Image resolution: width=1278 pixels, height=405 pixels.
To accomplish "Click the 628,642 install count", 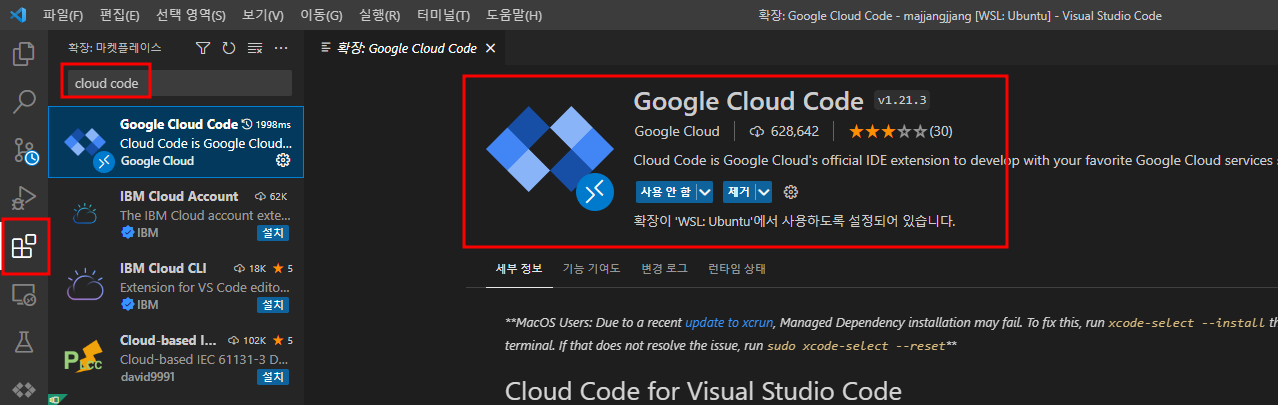I will (784, 131).
